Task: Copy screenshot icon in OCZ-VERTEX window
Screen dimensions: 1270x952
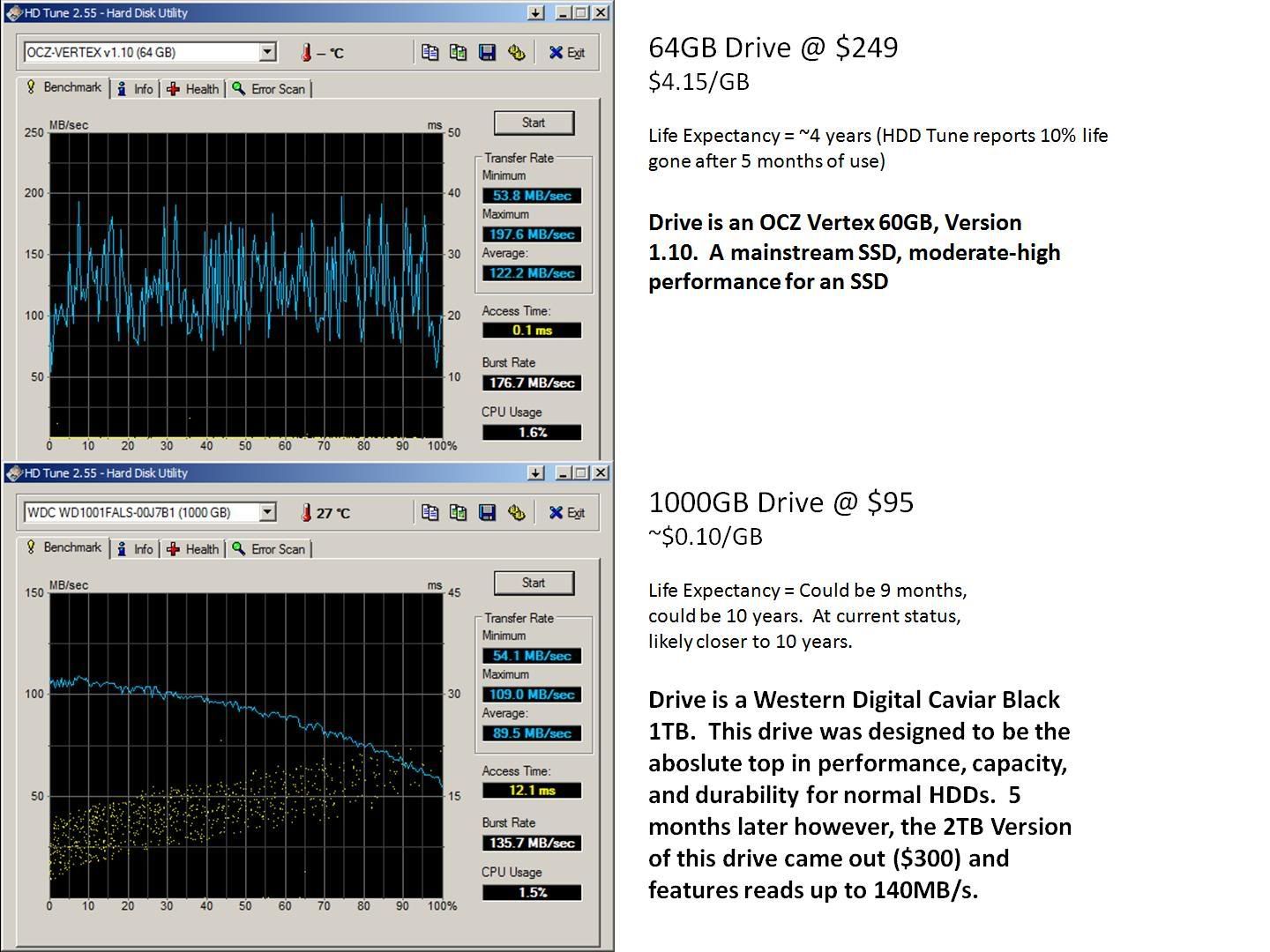Action: [x=458, y=53]
